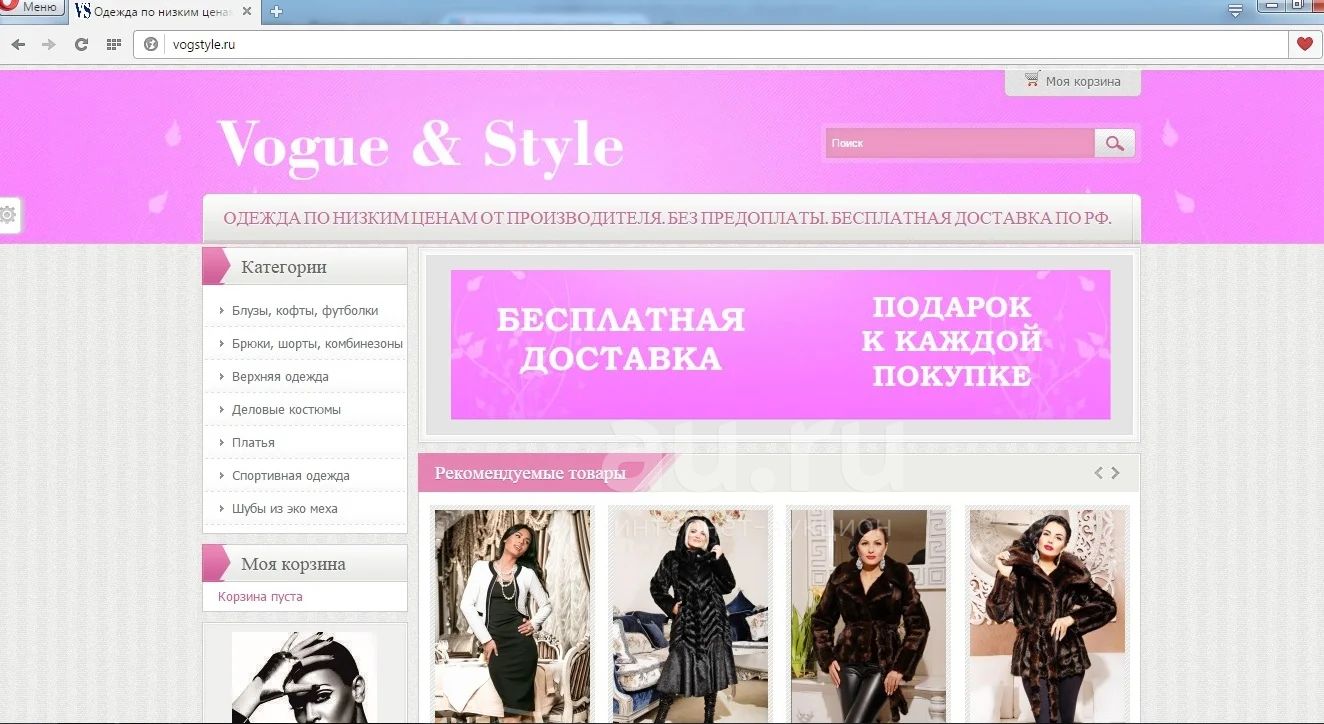The image size is (1324, 724).
Task: Go forward with the forward arrow
Action: tap(49, 44)
